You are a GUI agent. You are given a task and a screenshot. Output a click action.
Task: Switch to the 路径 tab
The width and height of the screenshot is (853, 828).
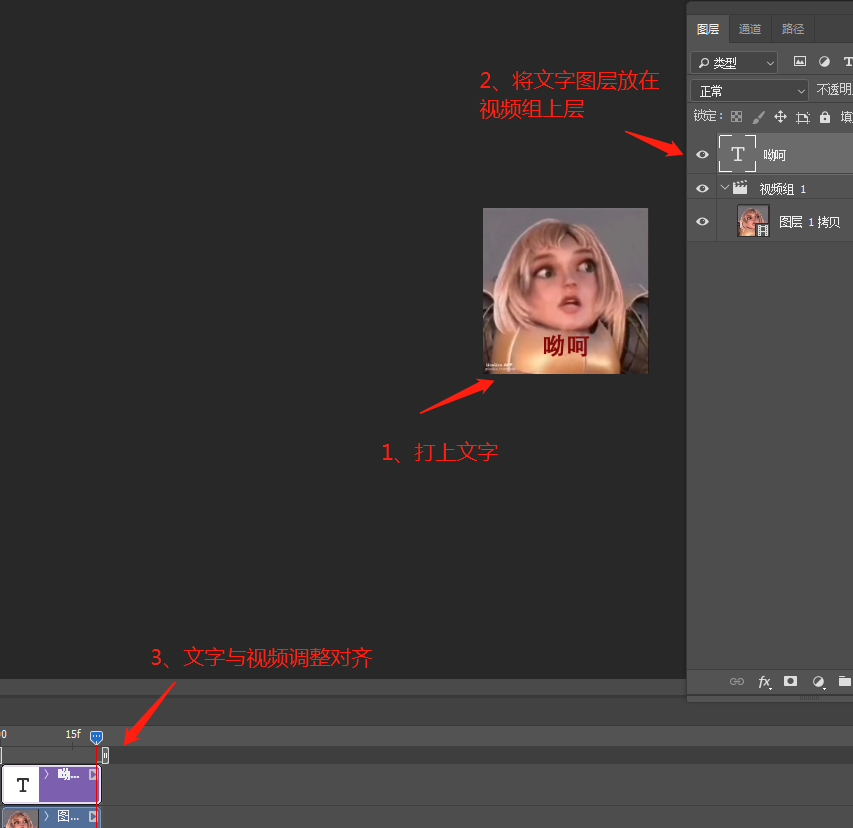point(793,29)
